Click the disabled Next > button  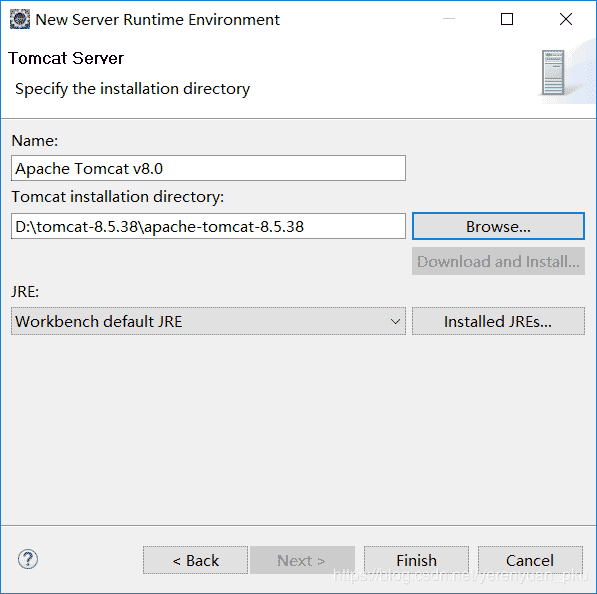point(302,560)
